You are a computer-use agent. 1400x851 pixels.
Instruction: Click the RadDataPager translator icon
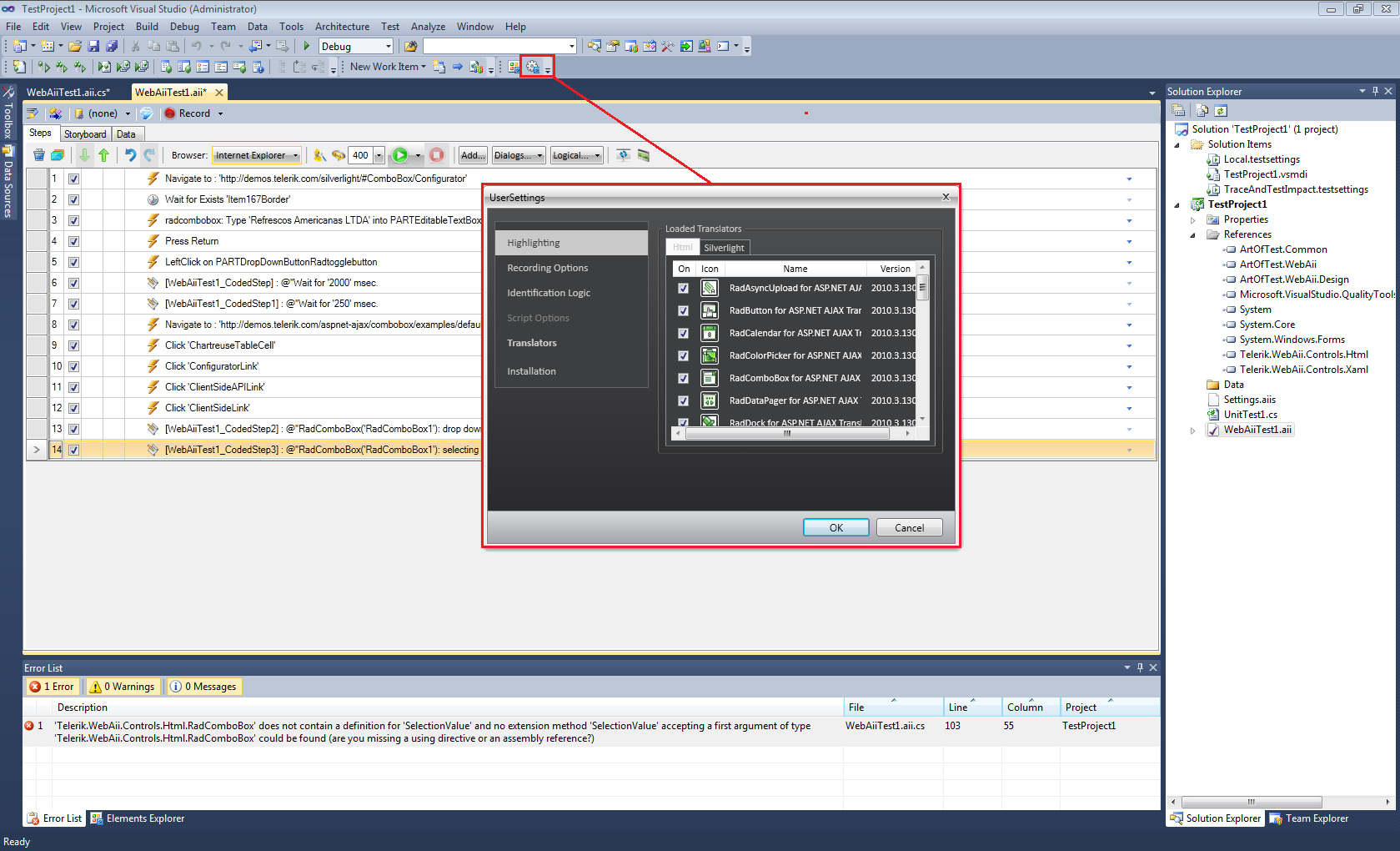[x=710, y=400]
